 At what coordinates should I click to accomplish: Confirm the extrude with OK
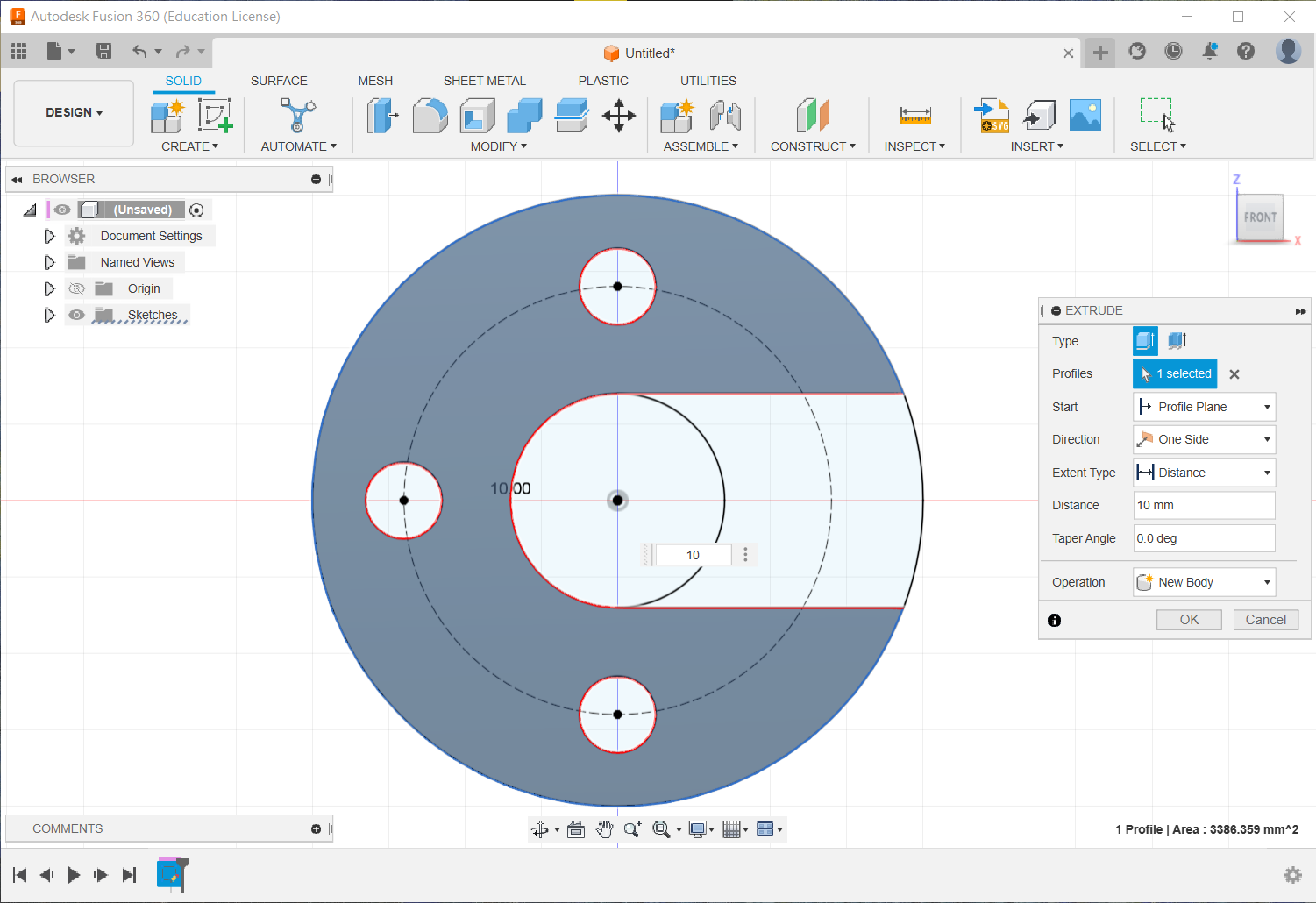click(1189, 620)
